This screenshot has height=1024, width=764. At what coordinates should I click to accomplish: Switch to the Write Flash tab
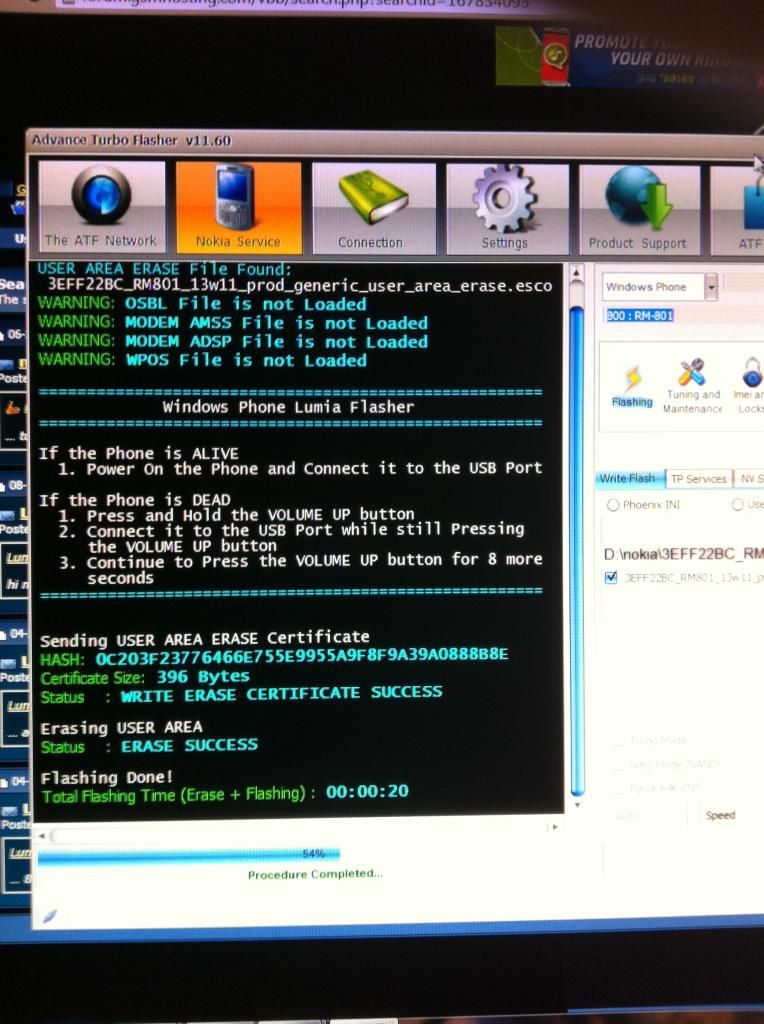coord(628,479)
